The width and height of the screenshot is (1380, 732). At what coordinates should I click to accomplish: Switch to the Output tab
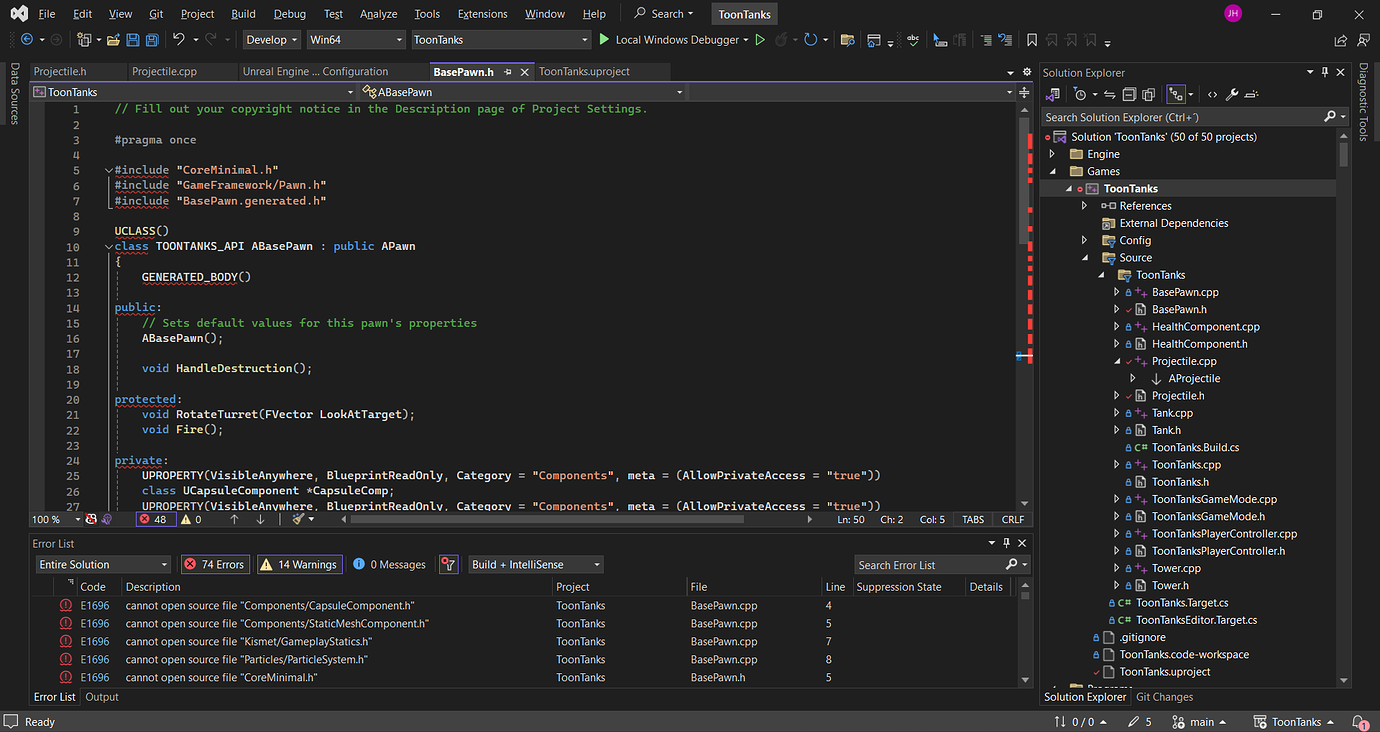coord(101,696)
